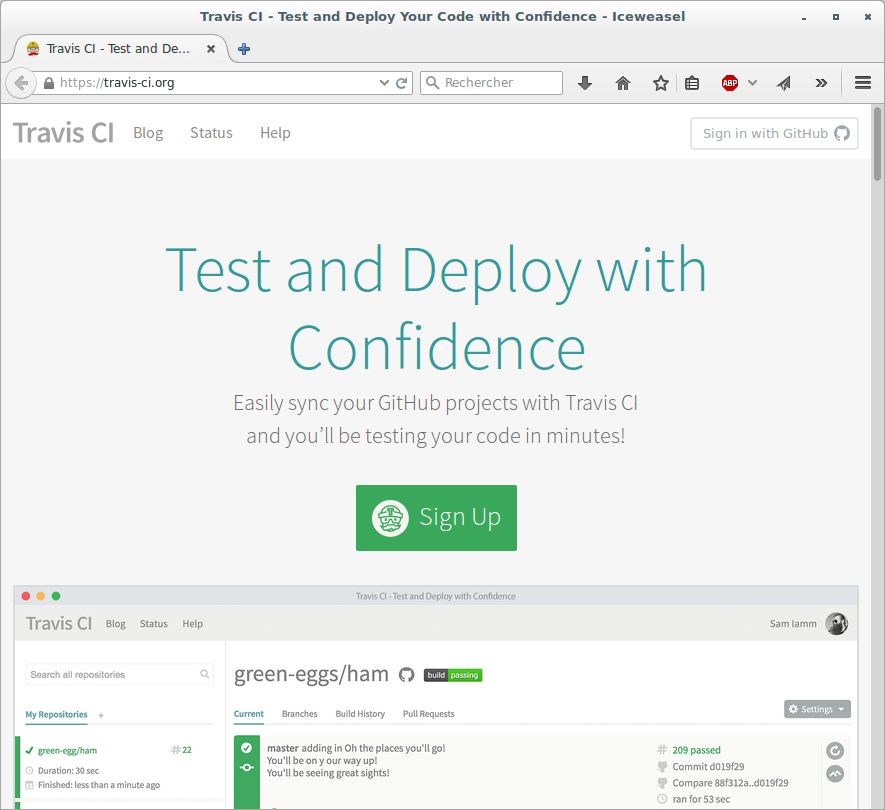Screen dimensions: 885x810
Task: Click build number #22 in sidebar
Action: tap(181, 750)
